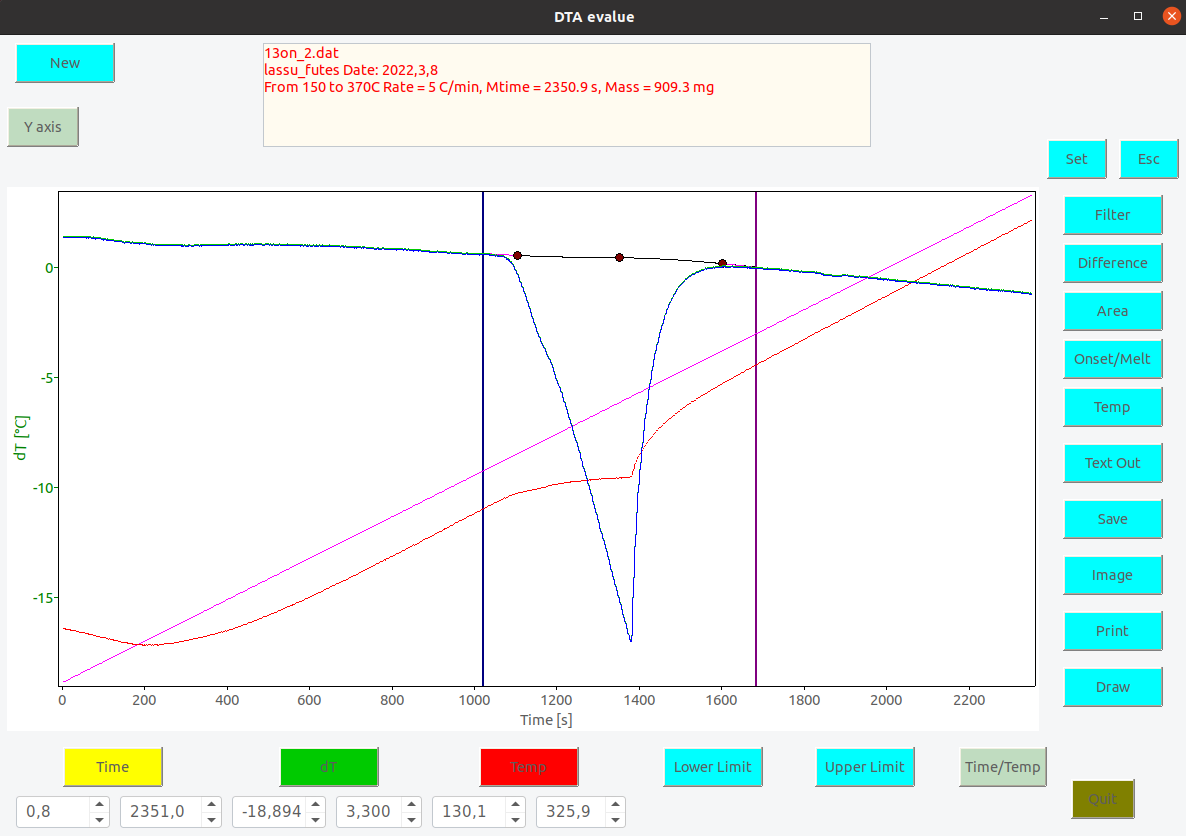The image size is (1186, 836).
Task: Calculate peak Area
Action: 1112,311
